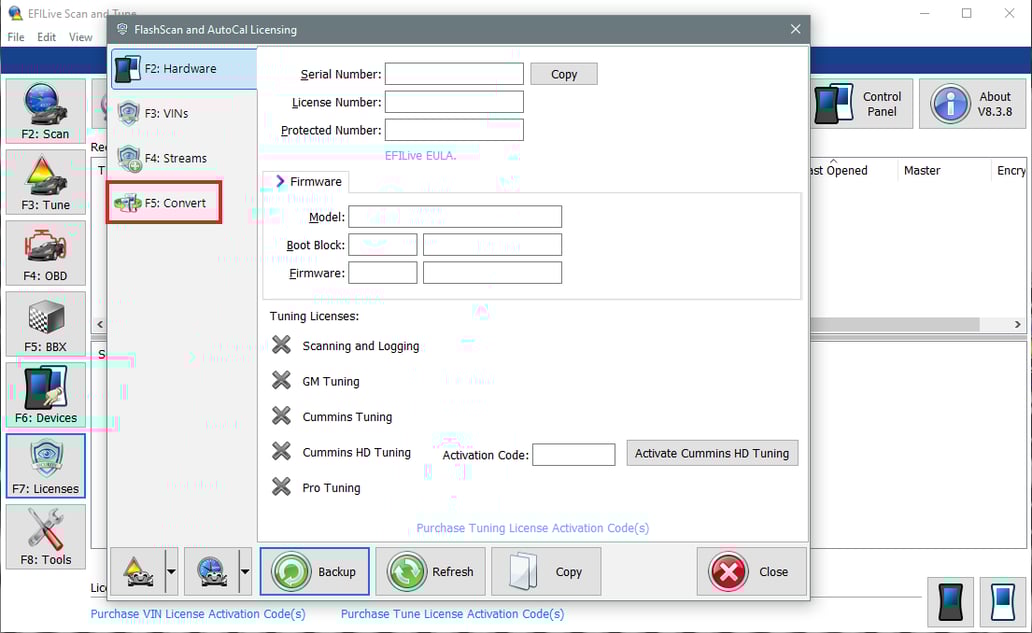The image size is (1032, 633).
Task: Click inside the Serial Number field
Action: coord(454,73)
